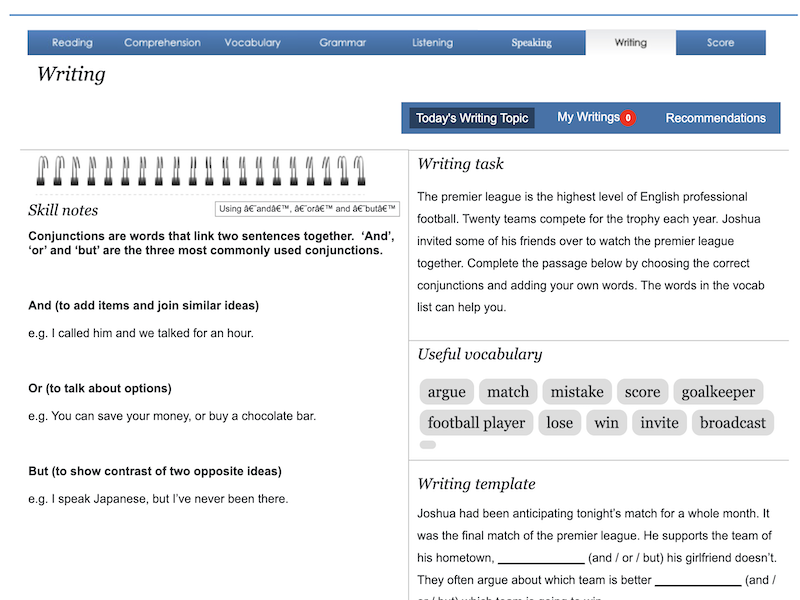Go to the Vocabulary tab
The height and width of the screenshot is (600, 800).
(252, 43)
